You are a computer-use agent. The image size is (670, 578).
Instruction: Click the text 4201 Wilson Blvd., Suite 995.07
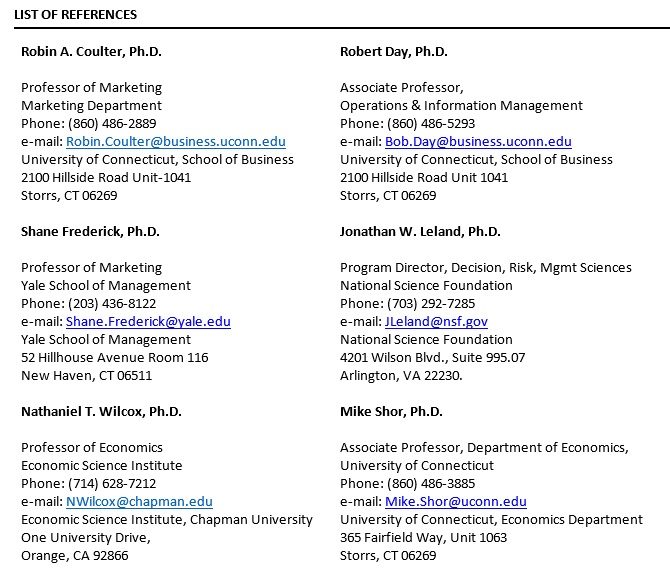[x=432, y=357]
